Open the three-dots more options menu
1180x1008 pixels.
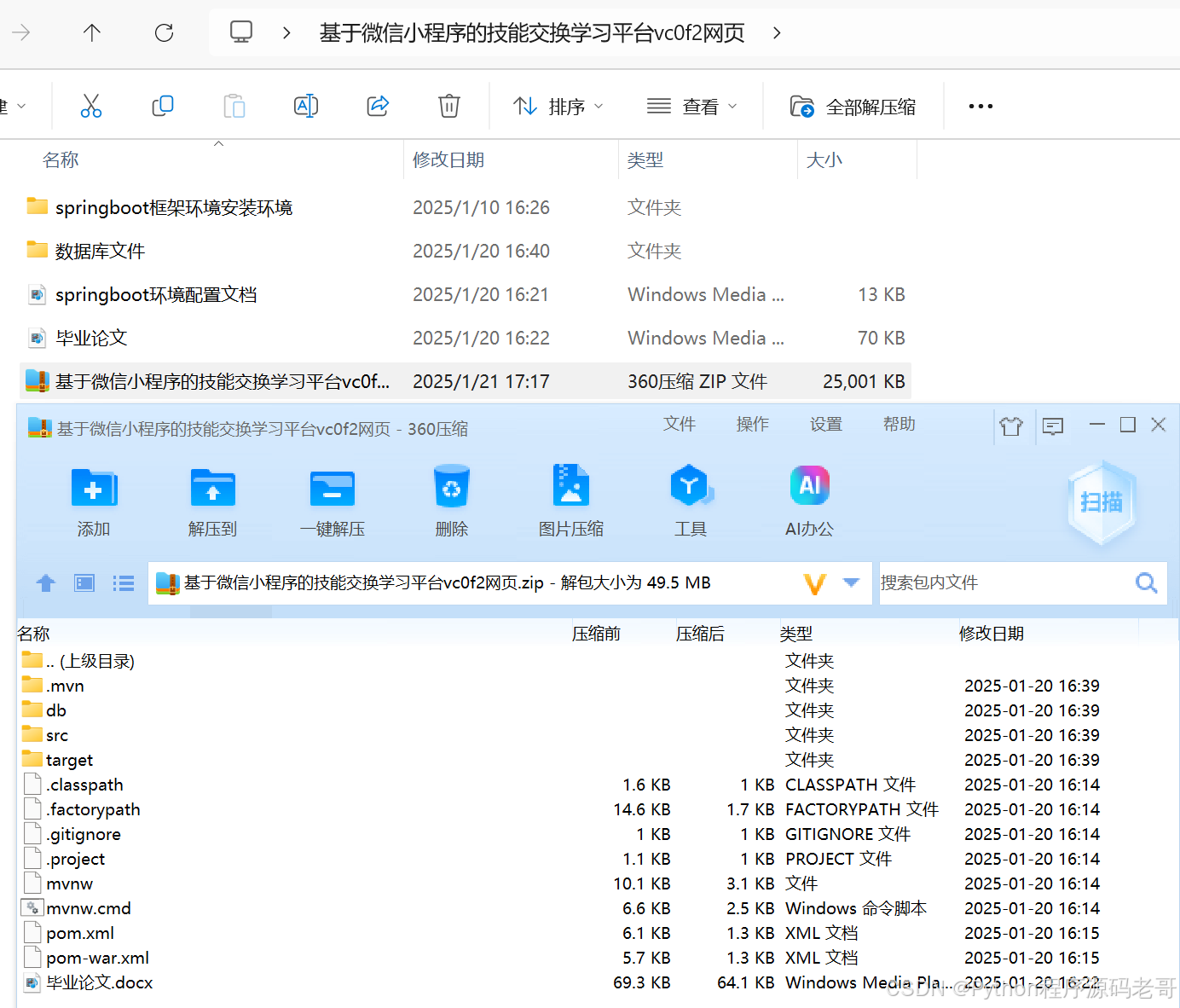[x=980, y=107]
